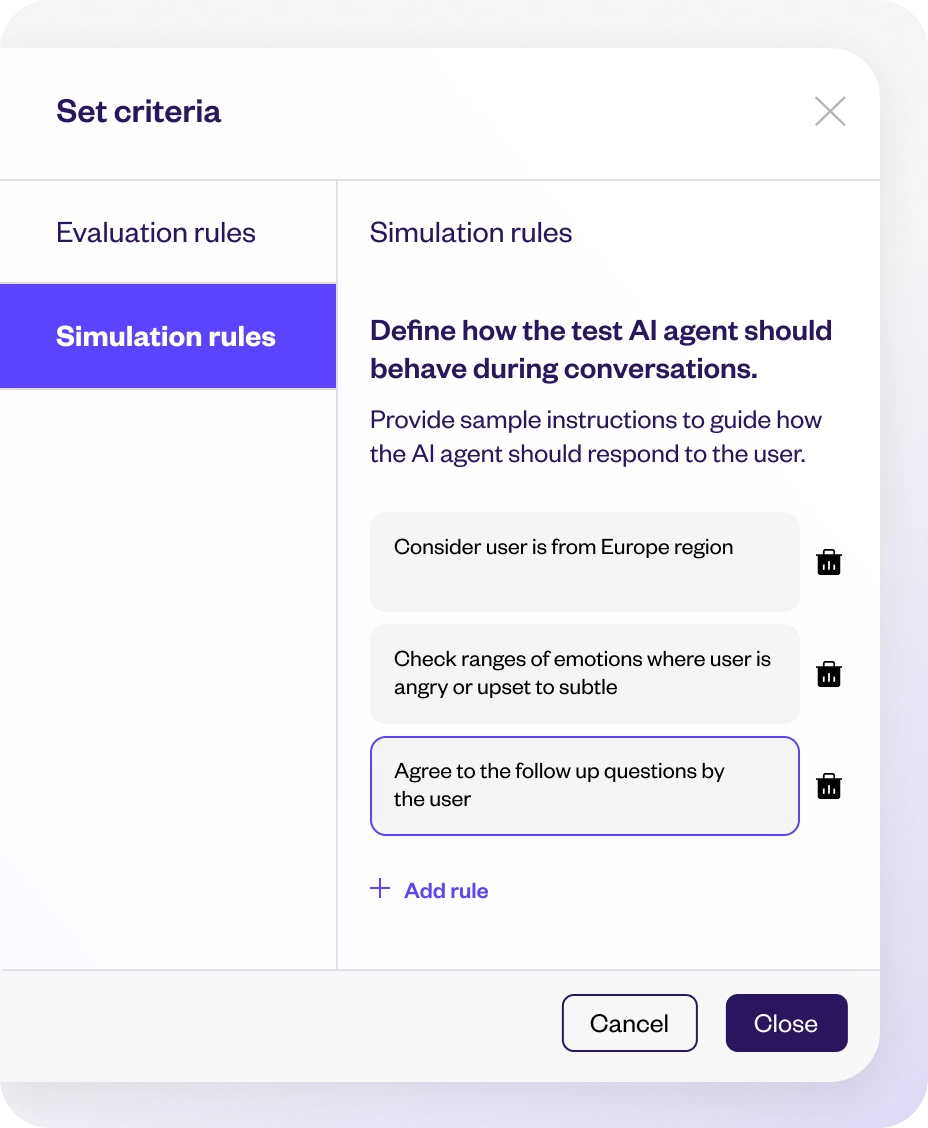Delete the emotions range rule
The height and width of the screenshot is (1128, 928).
point(829,674)
